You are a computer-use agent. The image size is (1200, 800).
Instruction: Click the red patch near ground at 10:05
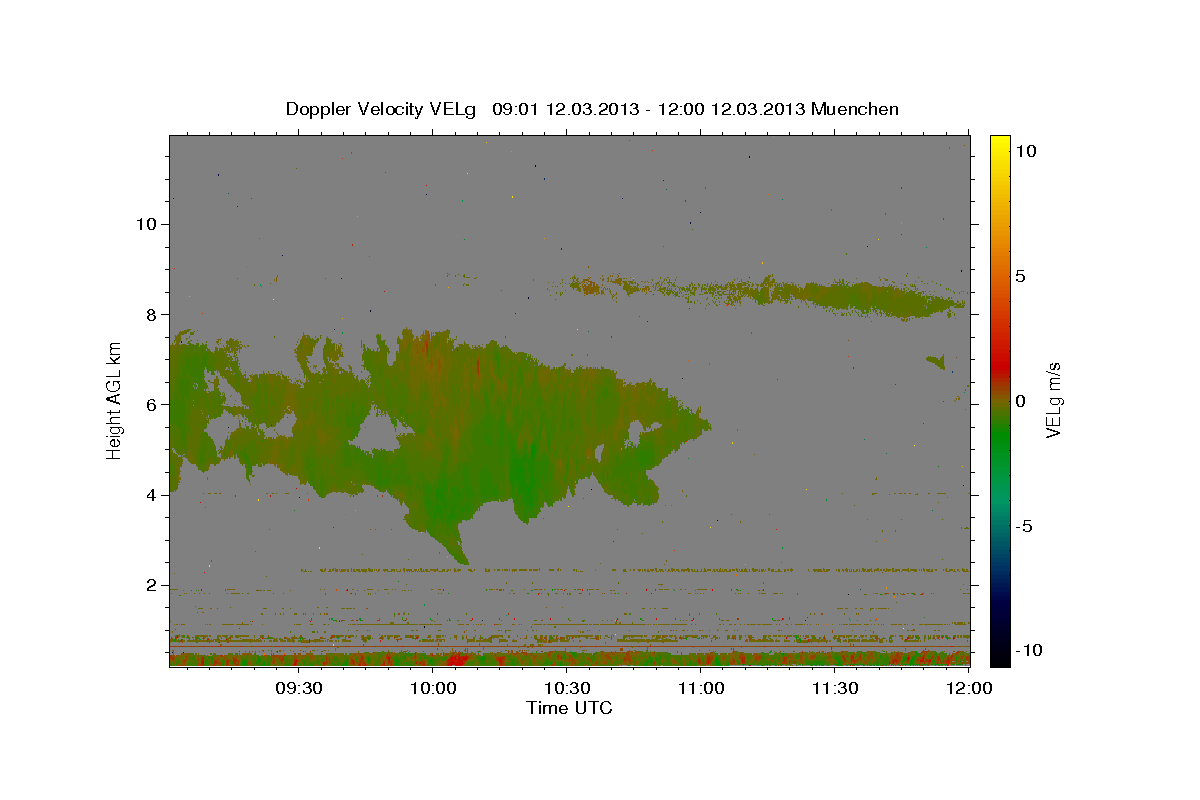(x=457, y=659)
